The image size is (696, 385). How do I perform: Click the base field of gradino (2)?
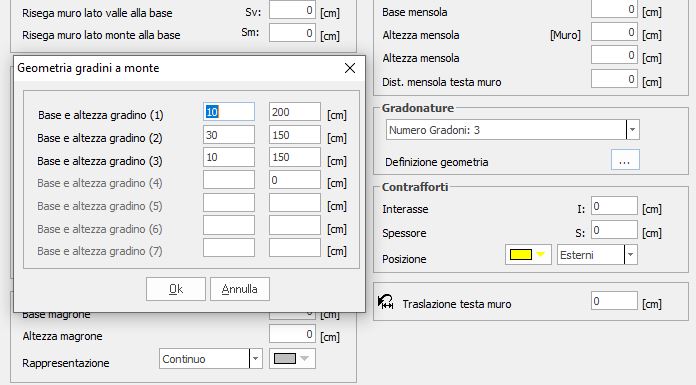[x=229, y=135]
